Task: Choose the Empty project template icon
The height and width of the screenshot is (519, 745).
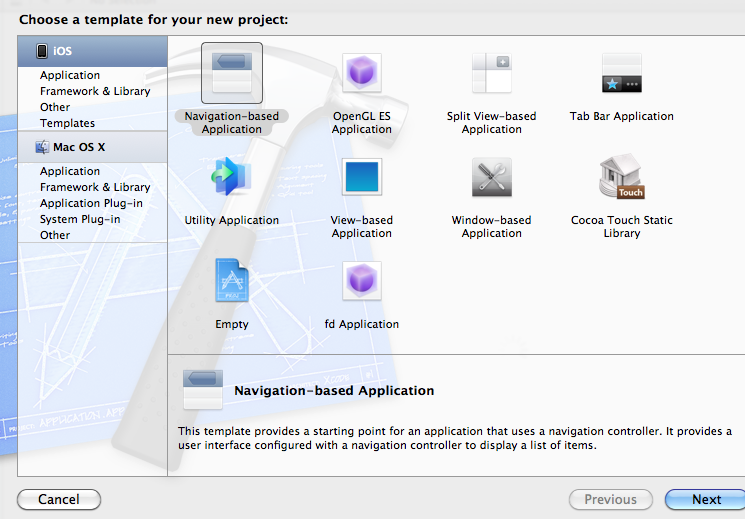Action: tap(231, 280)
